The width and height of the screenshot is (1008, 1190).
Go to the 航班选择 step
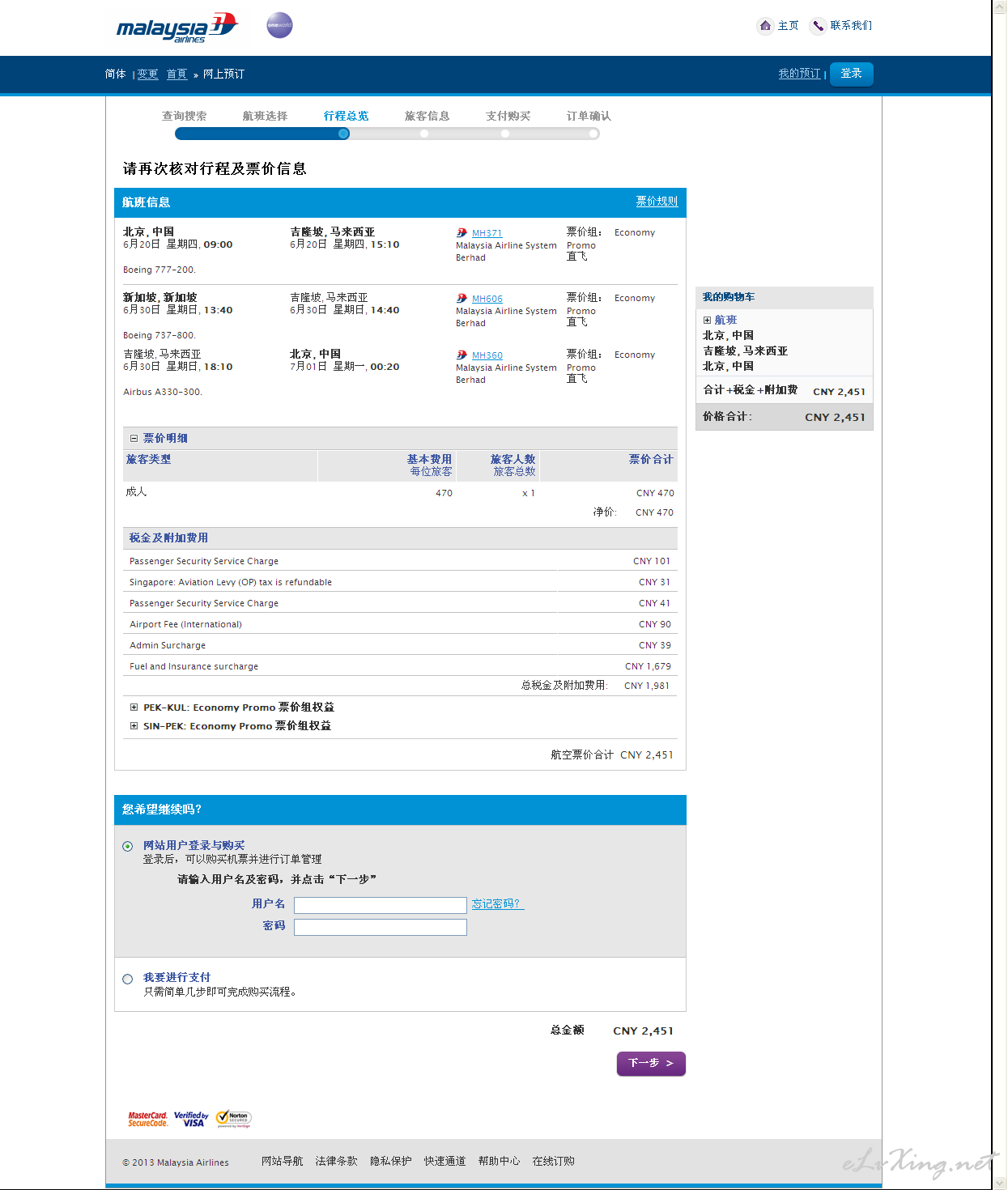[x=265, y=116]
